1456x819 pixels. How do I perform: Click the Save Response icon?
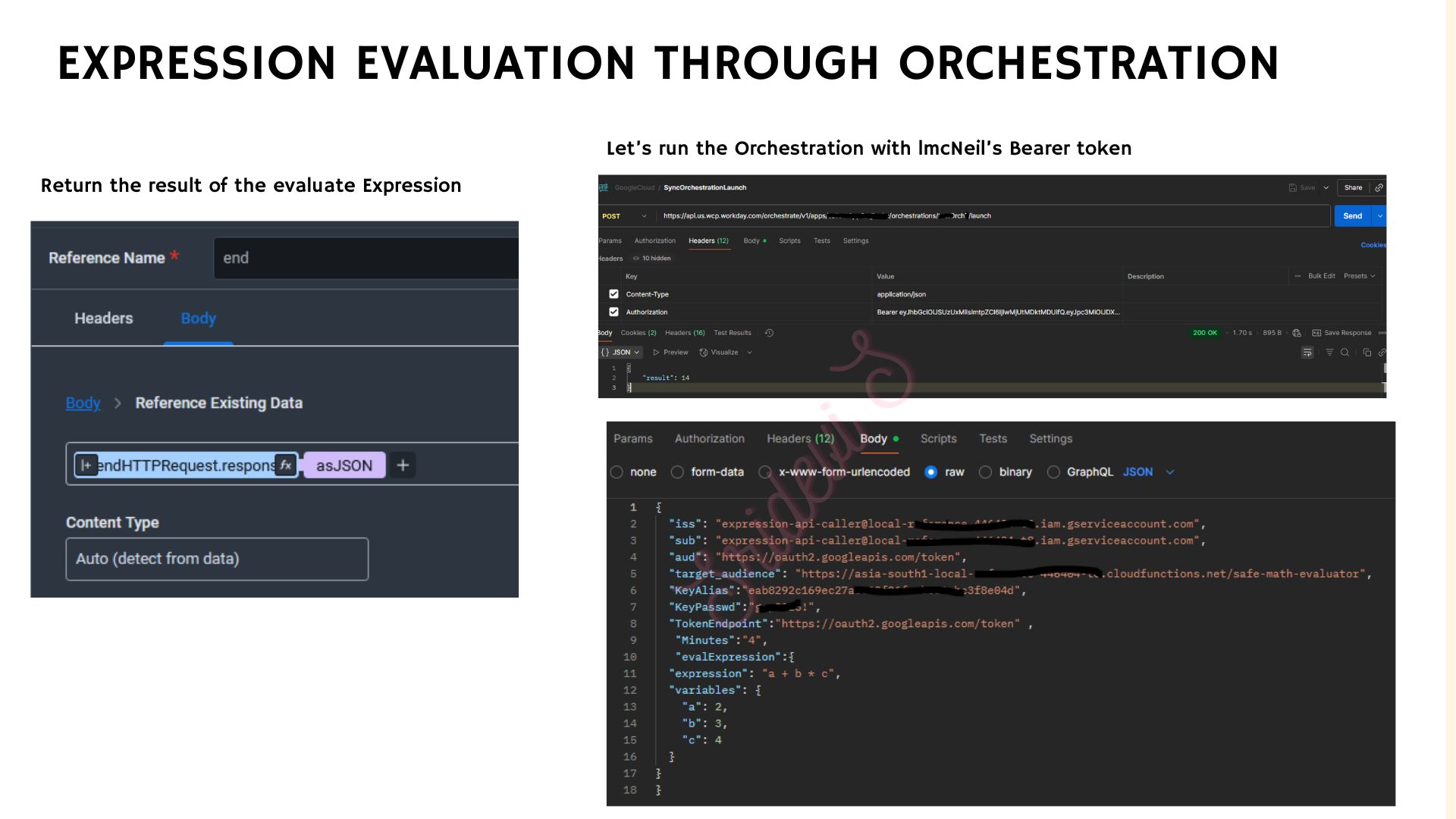pos(1316,333)
